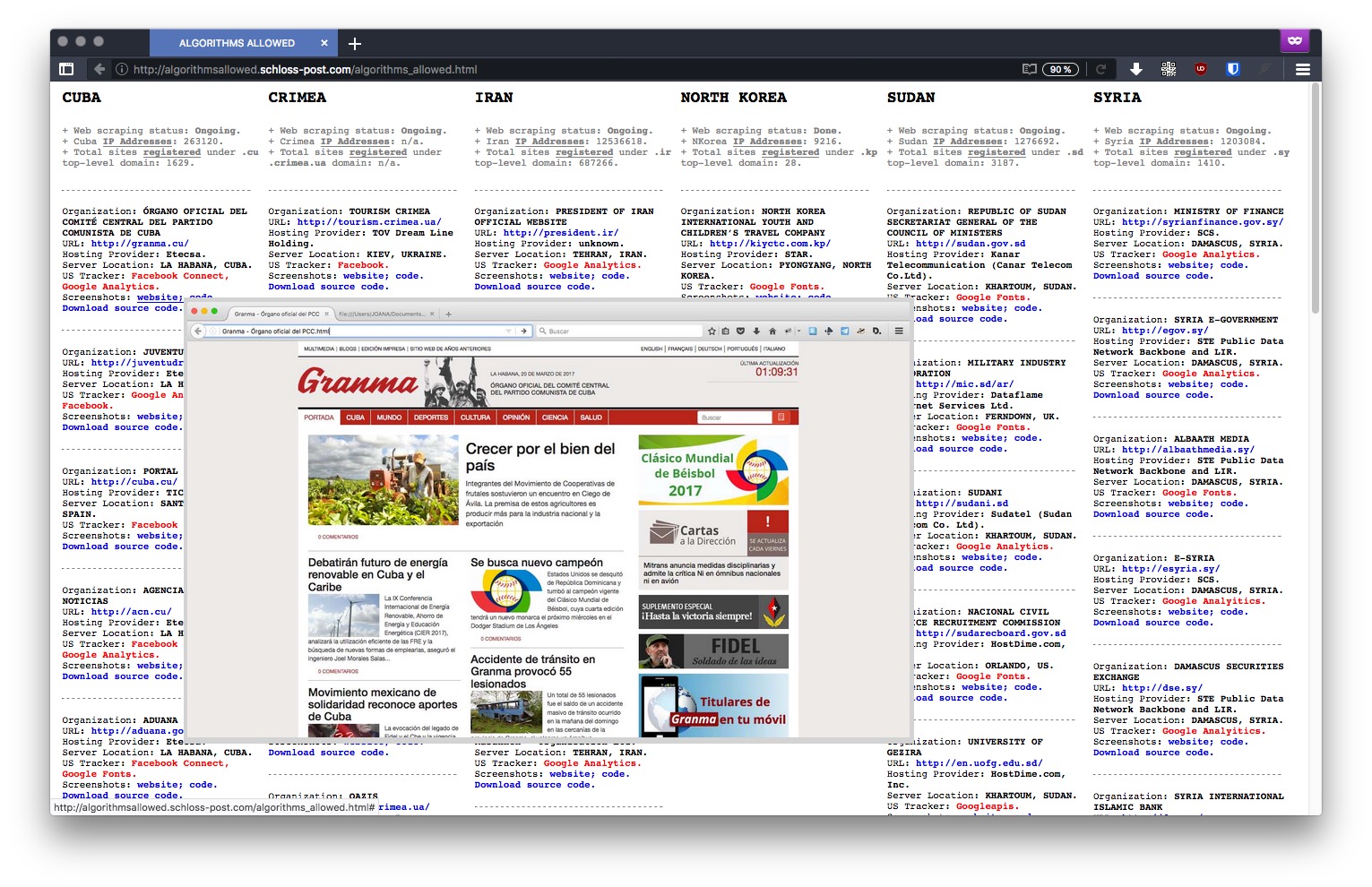Click the back arrow in Granma screenshot browser

click(x=198, y=331)
